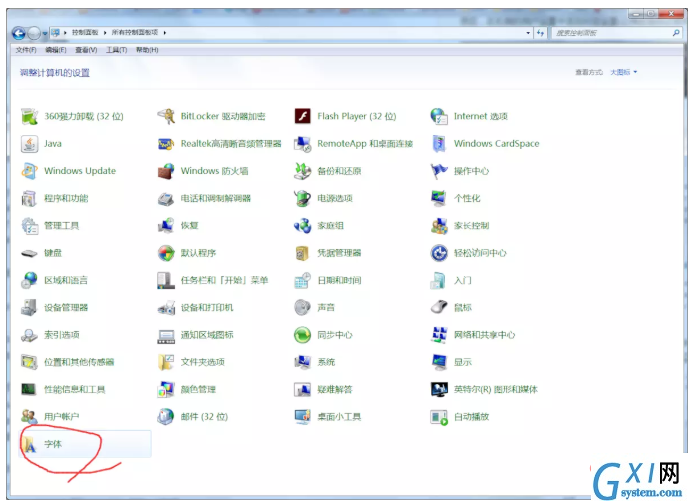Expand the recent pages arrow beside Forward
Viewport: 689px width, 501px height.
click(45, 33)
